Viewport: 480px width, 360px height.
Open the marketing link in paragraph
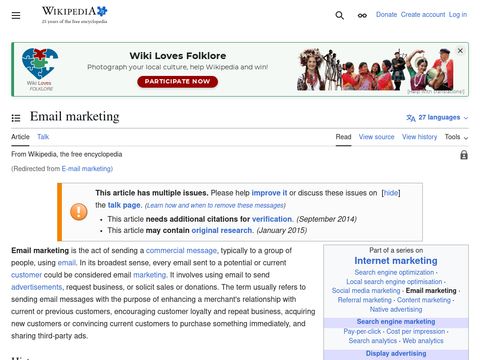click(x=150, y=275)
